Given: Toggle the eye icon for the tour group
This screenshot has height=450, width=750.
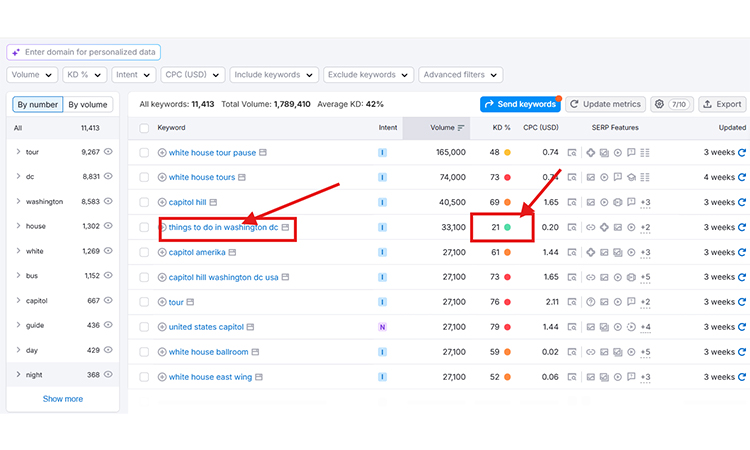Looking at the screenshot, I should [108, 152].
